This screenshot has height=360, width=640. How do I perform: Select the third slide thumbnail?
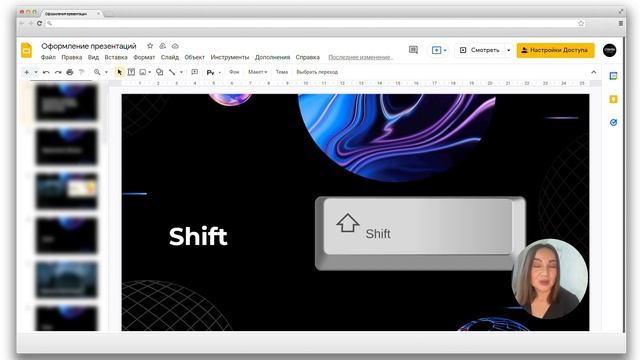[67, 191]
